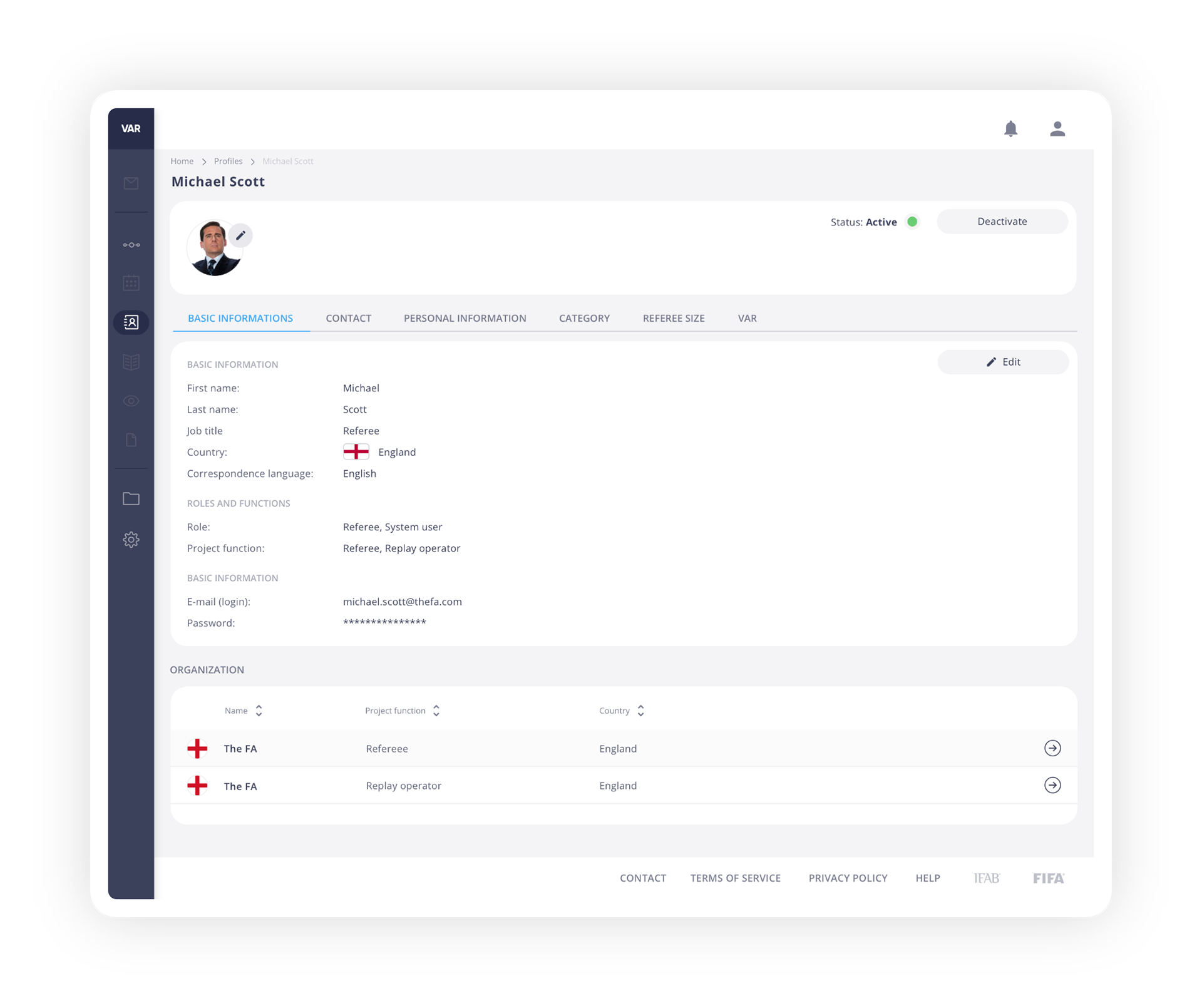Open the user account icon

click(x=1057, y=129)
